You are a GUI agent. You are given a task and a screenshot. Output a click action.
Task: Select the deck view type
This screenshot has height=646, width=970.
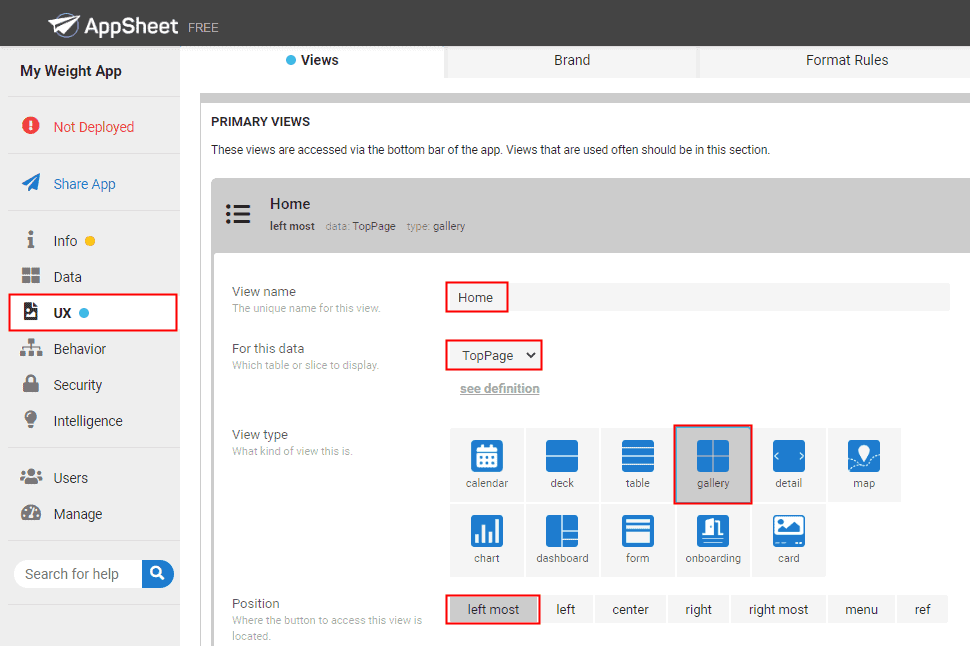pyautogui.click(x=562, y=465)
